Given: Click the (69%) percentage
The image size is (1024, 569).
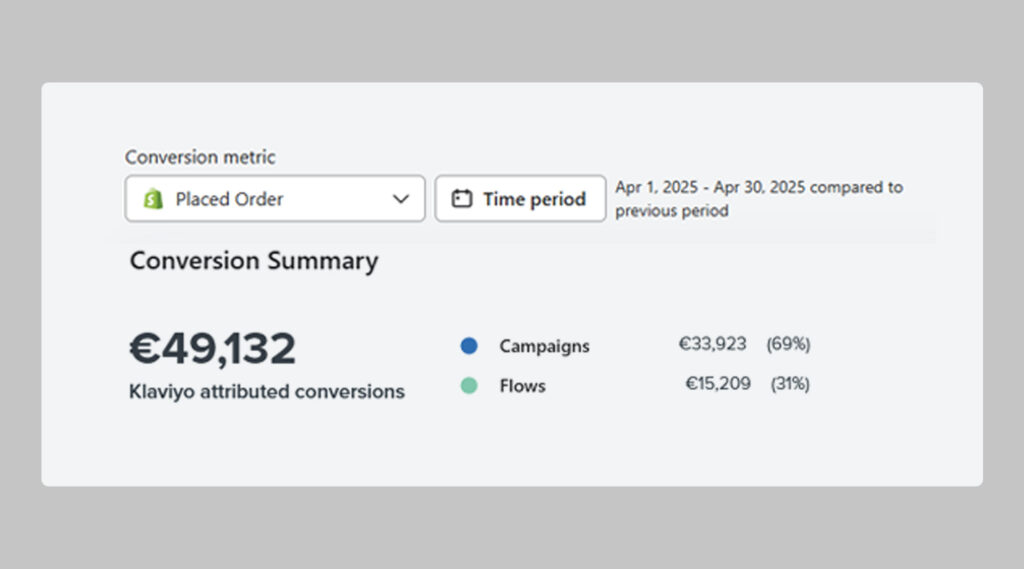Looking at the screenshot, I should [788, 344].
